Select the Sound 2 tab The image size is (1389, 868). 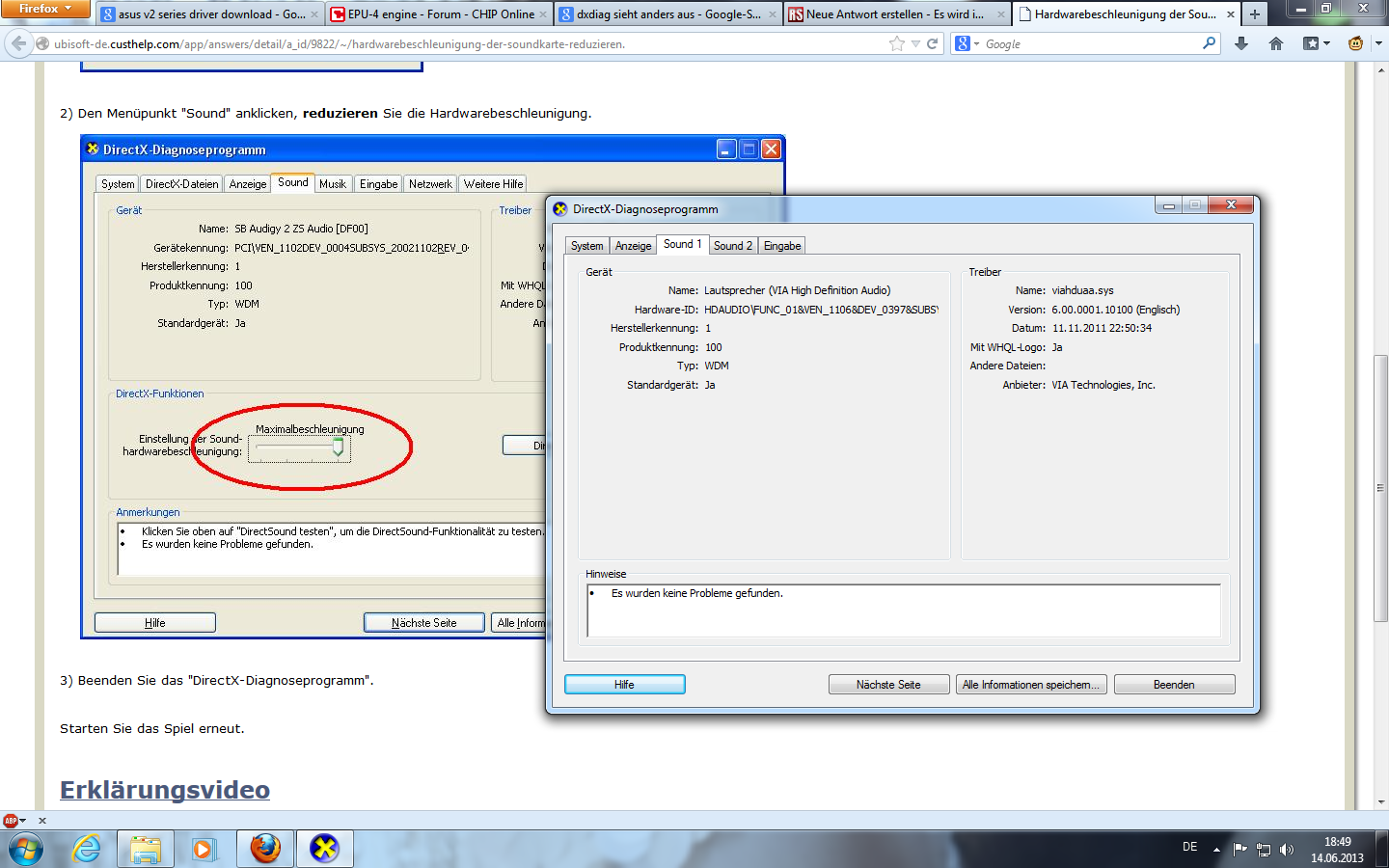(733, 246)
